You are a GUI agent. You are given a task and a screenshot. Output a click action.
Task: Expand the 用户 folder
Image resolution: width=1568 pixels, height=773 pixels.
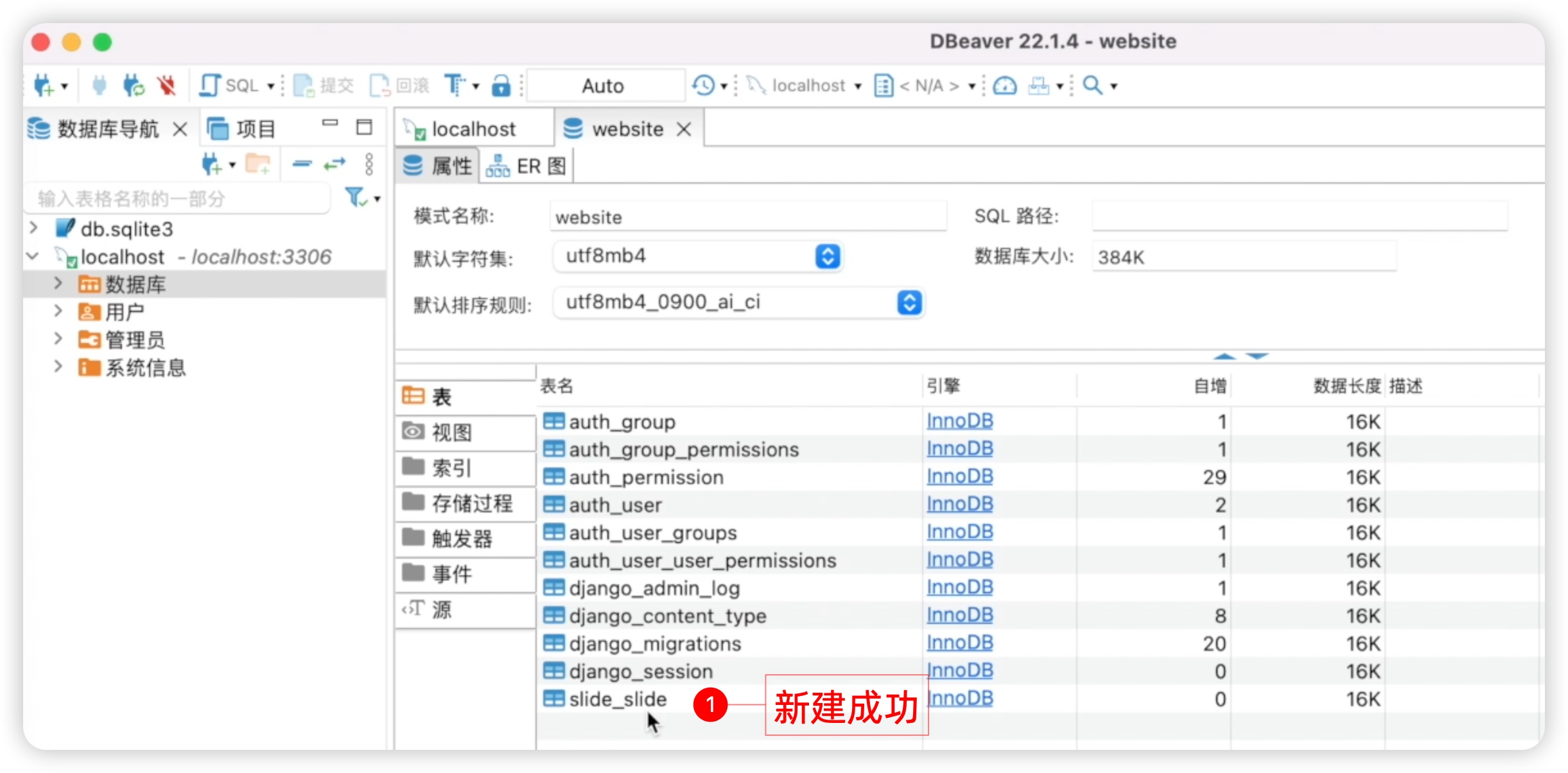pyautogui.click(x=58, y=311)
